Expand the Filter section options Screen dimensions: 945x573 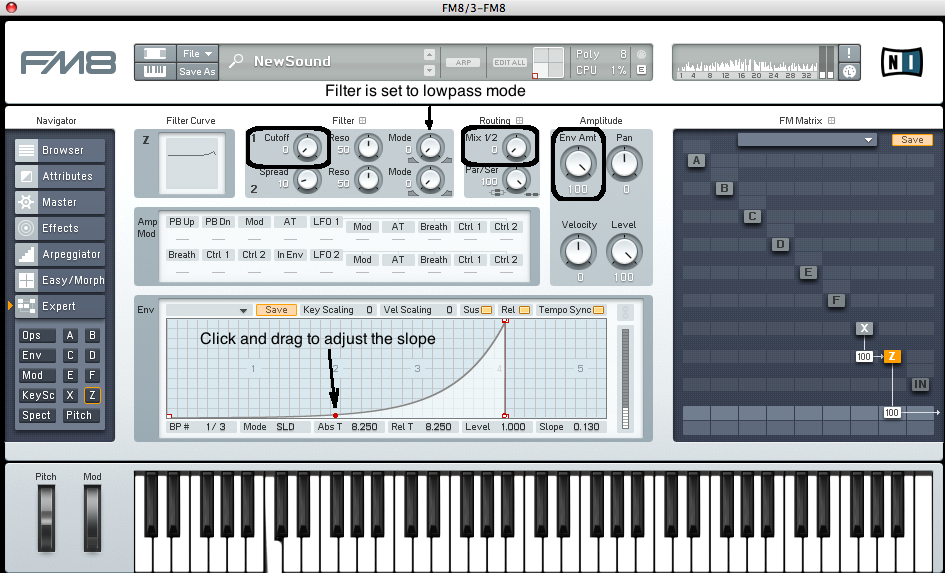pos(363,121)
